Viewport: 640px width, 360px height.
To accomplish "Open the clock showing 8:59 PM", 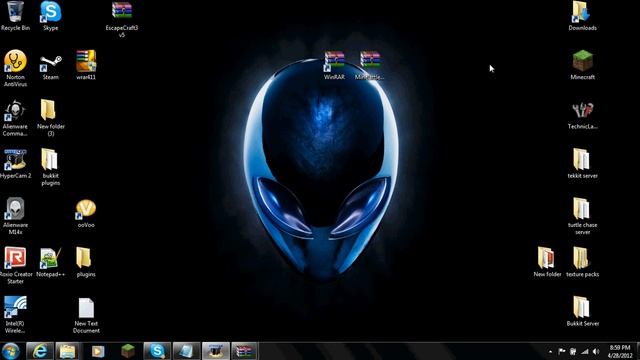I will 620,351.
